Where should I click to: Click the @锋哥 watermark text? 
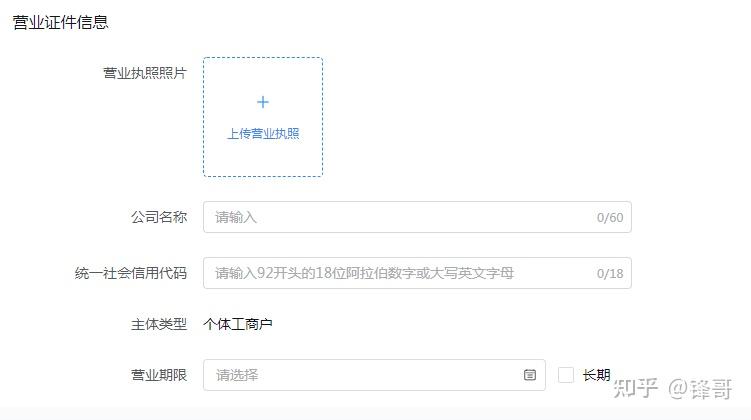point(700,388)
